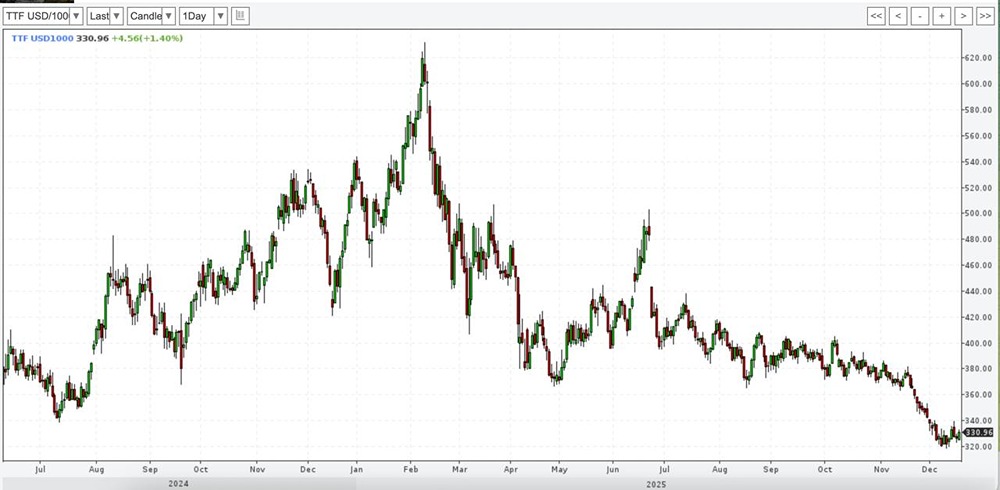This screenshot has width=1000, height=490.
Task: Click the 330.96 current price tag on axis
Action: [x=979, y=433]
